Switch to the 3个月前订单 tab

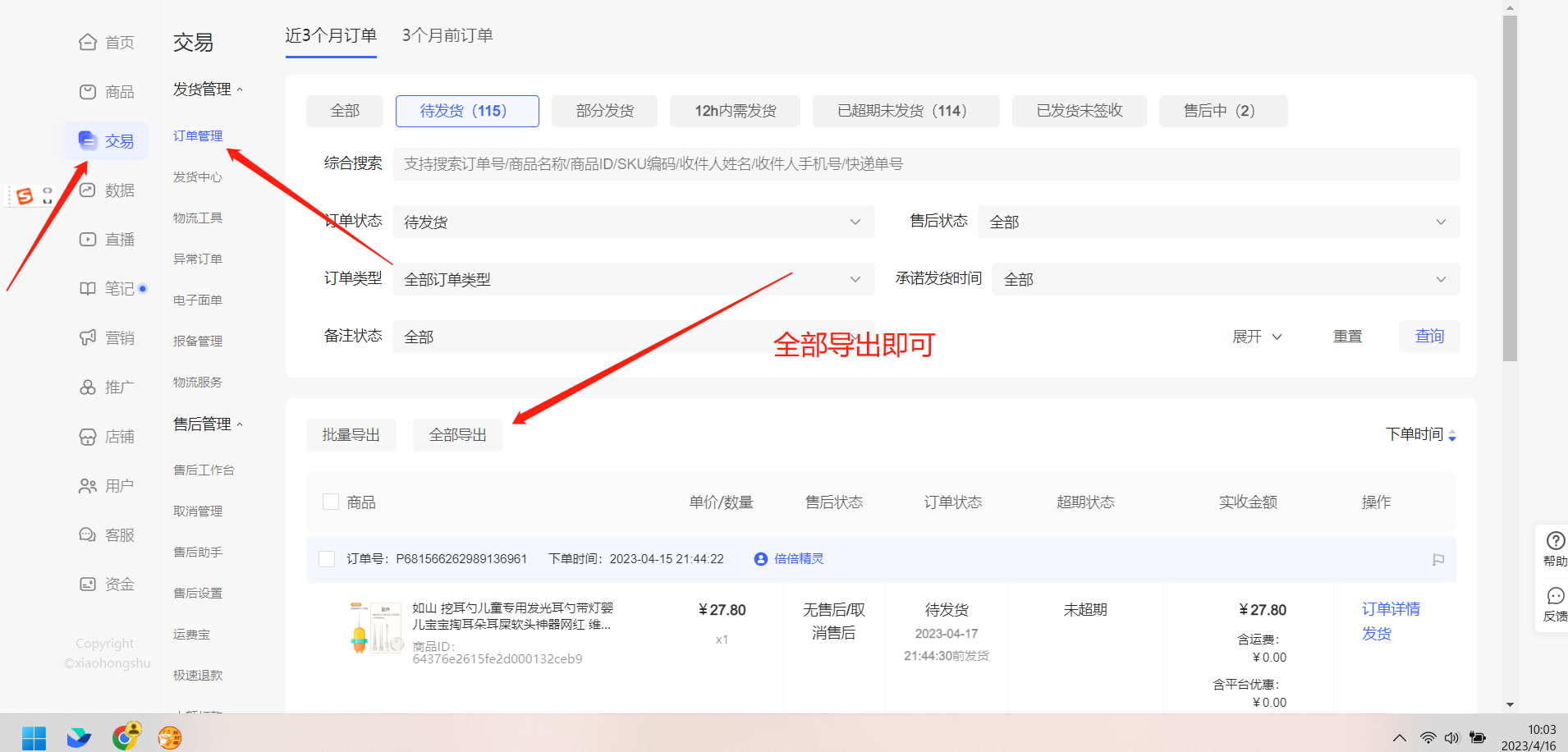coord(447,35)
